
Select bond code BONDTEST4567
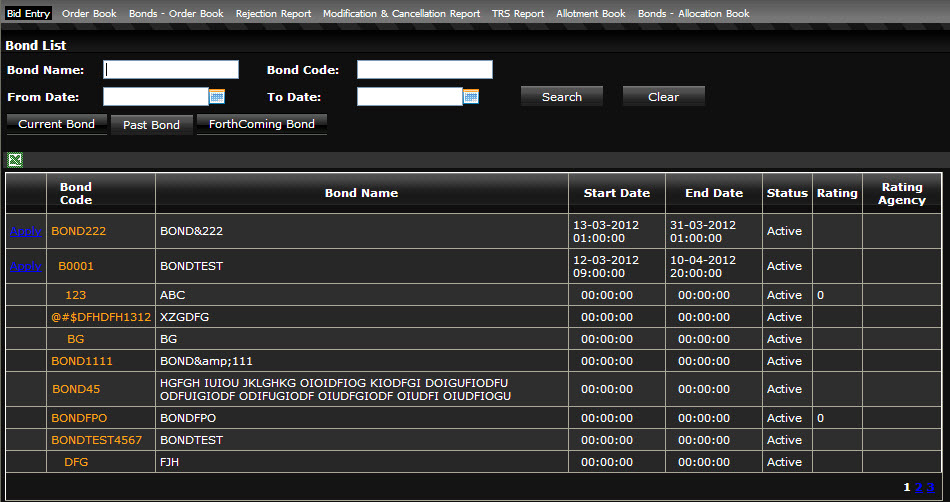click(96, 440)
